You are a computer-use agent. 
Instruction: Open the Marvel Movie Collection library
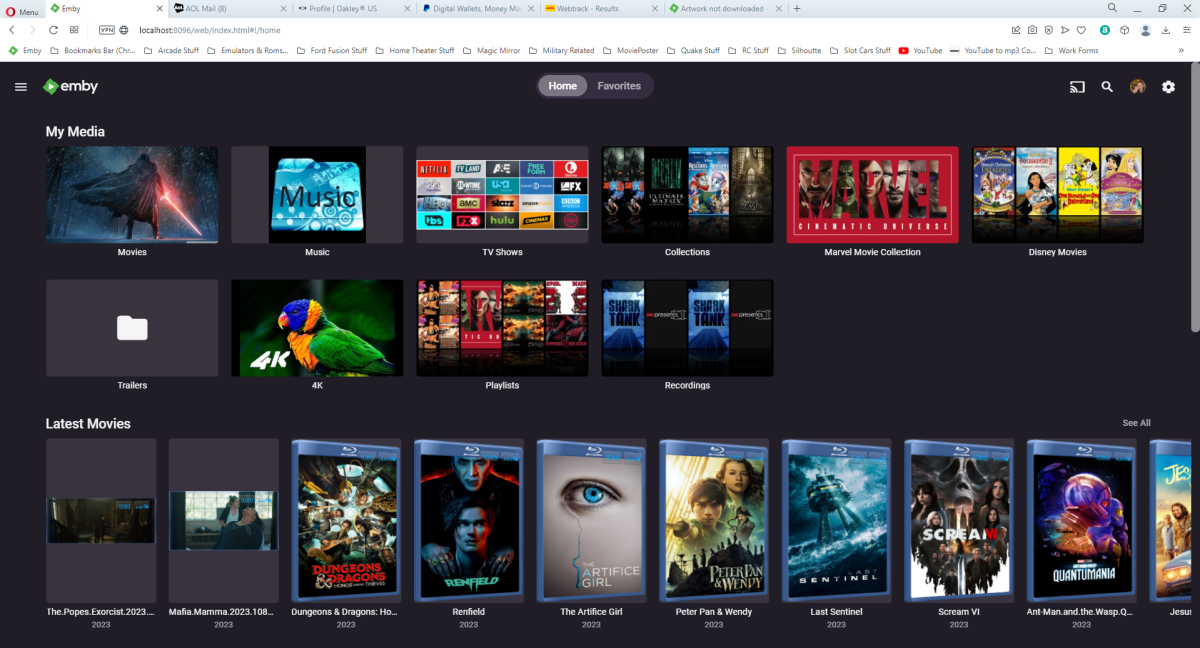pos(872,195)
